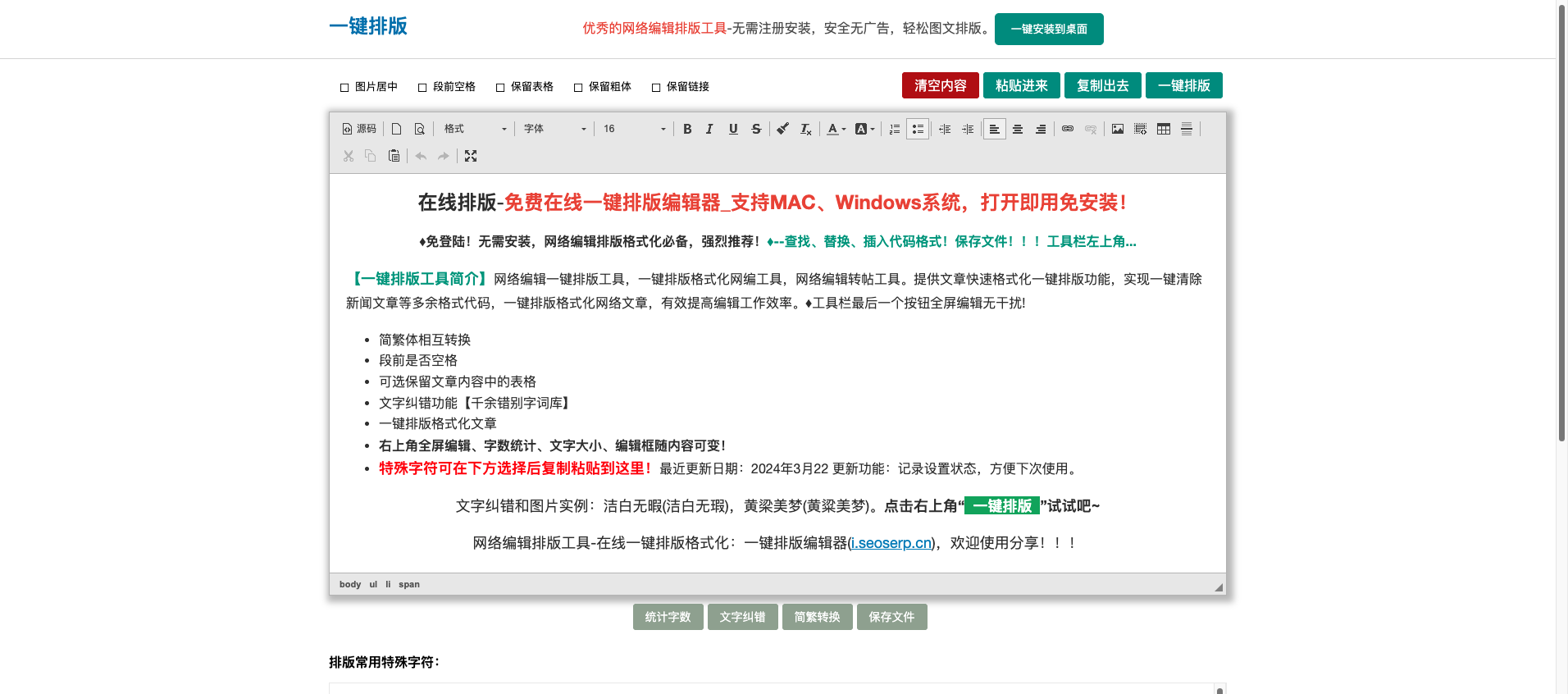
Task: Click the 一键排版 site logo
Action: point(368,26)
